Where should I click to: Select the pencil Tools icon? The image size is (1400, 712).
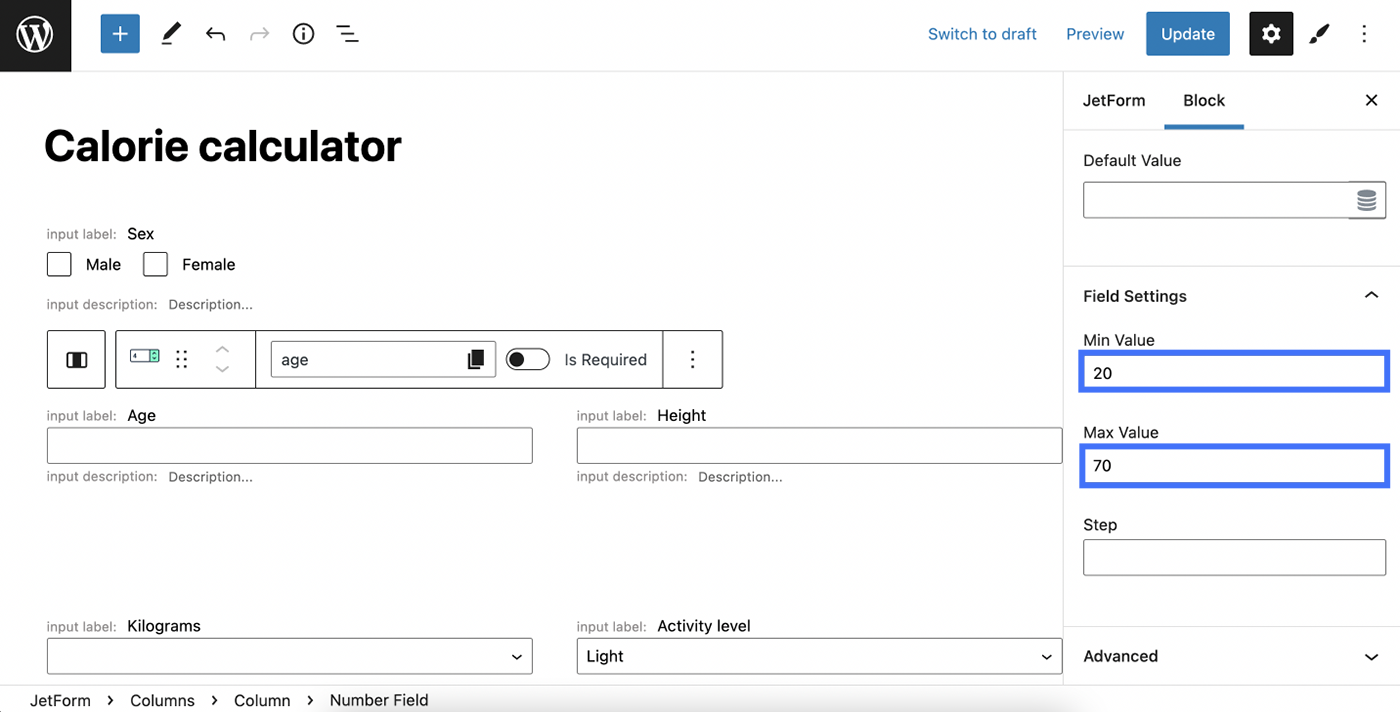(x=171, y=34)
